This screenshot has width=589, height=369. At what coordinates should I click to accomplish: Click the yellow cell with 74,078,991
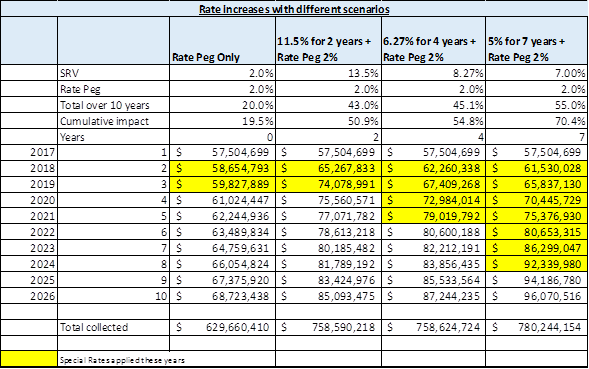pos(328,184)
